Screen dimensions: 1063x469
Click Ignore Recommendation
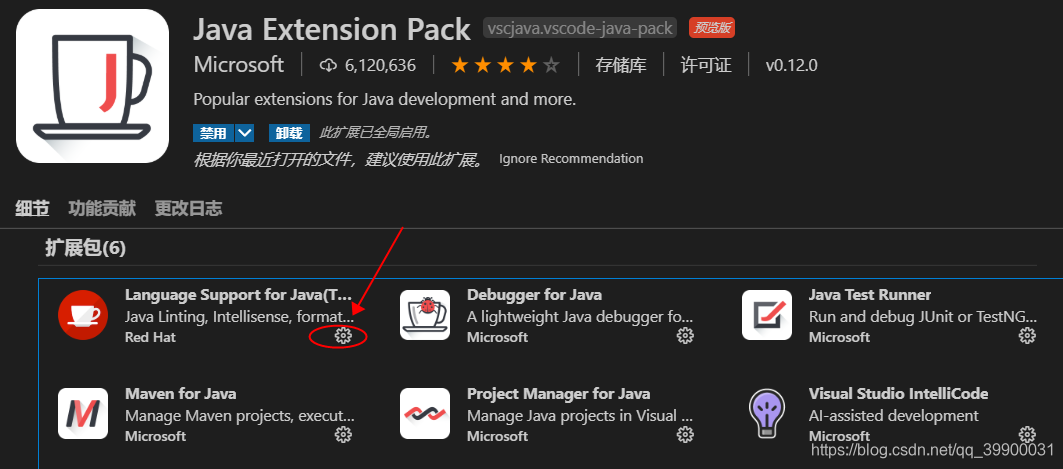pos(571,159)
